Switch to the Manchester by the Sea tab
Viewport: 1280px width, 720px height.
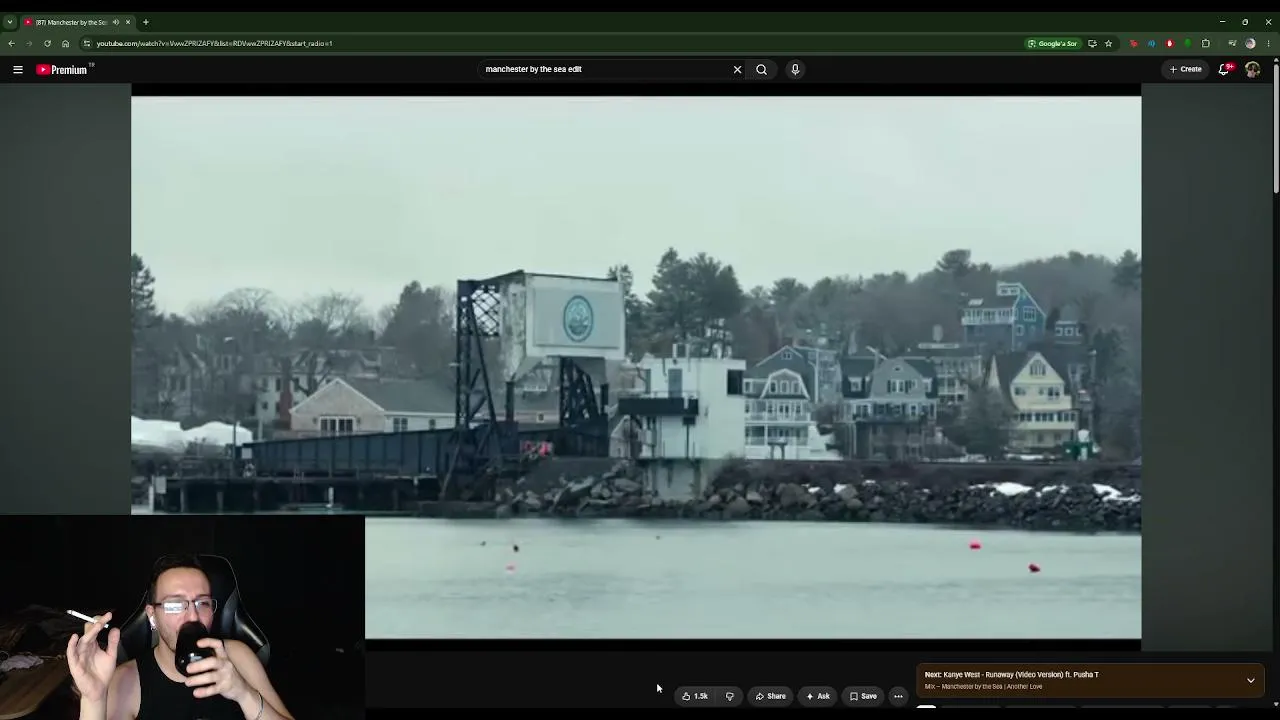tap(70, 22)
